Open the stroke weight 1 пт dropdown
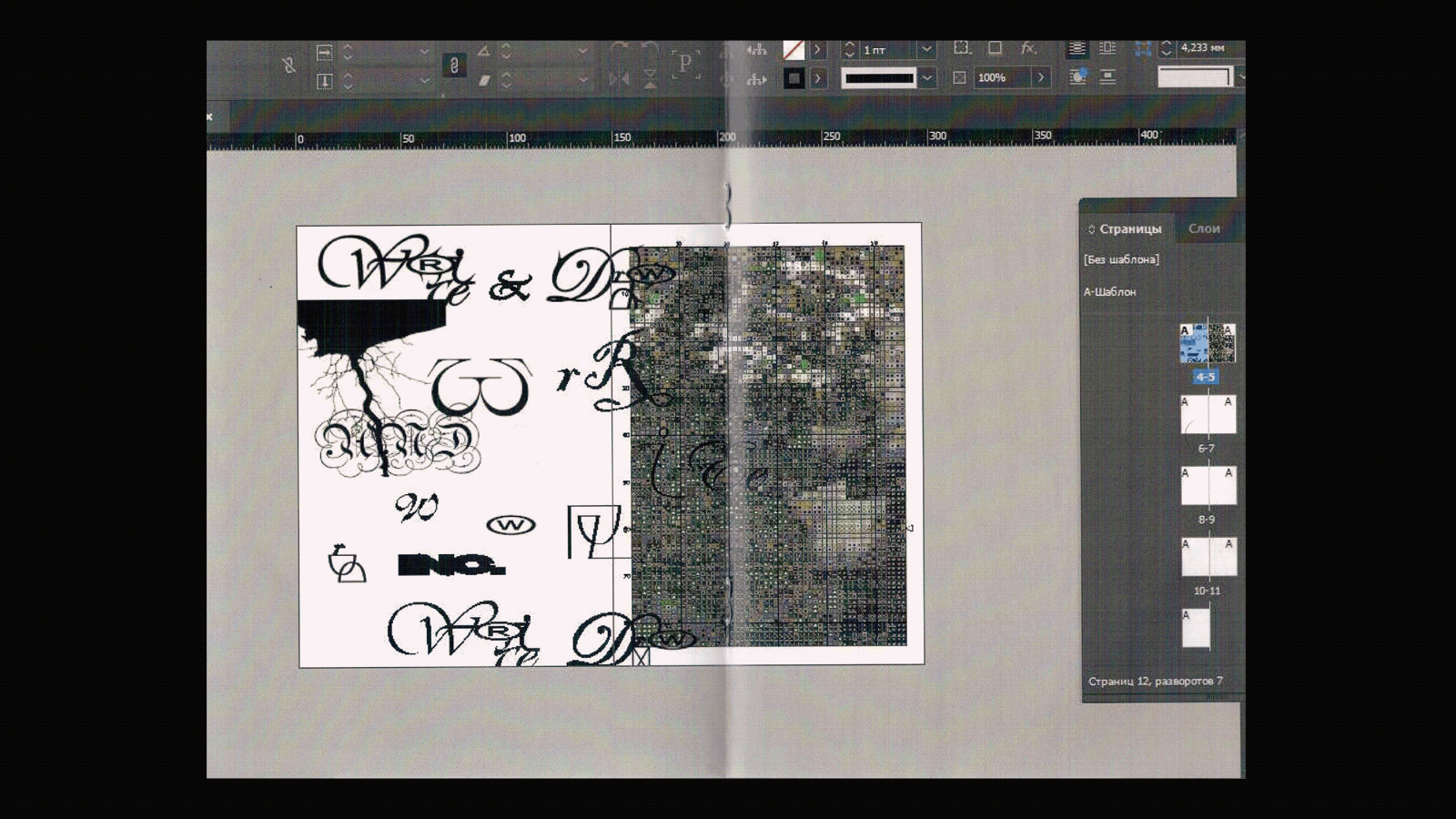This screenshot has width=1456, height=819. [x=926, y=50]
